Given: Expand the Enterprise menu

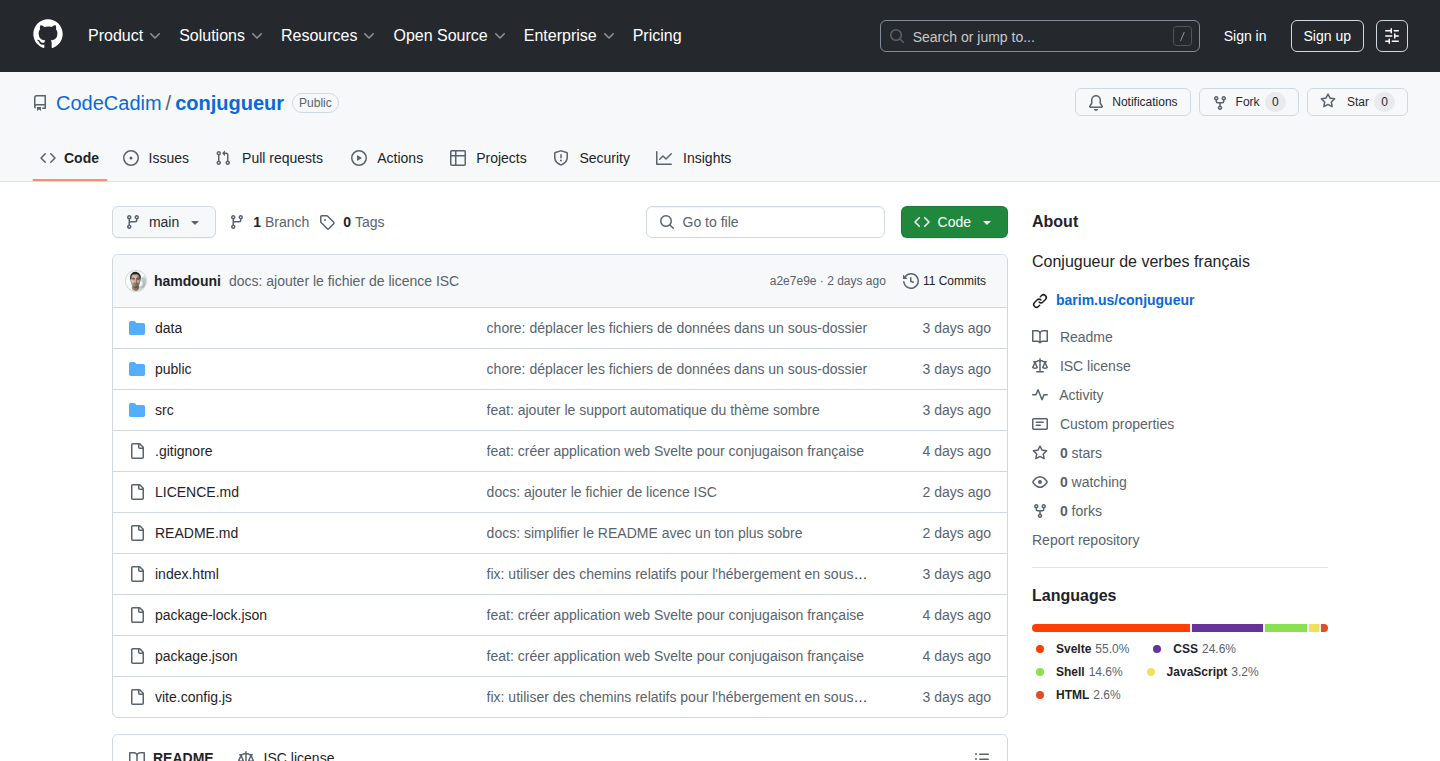Looking at the screenshot, I should click(x=569, y=36).
